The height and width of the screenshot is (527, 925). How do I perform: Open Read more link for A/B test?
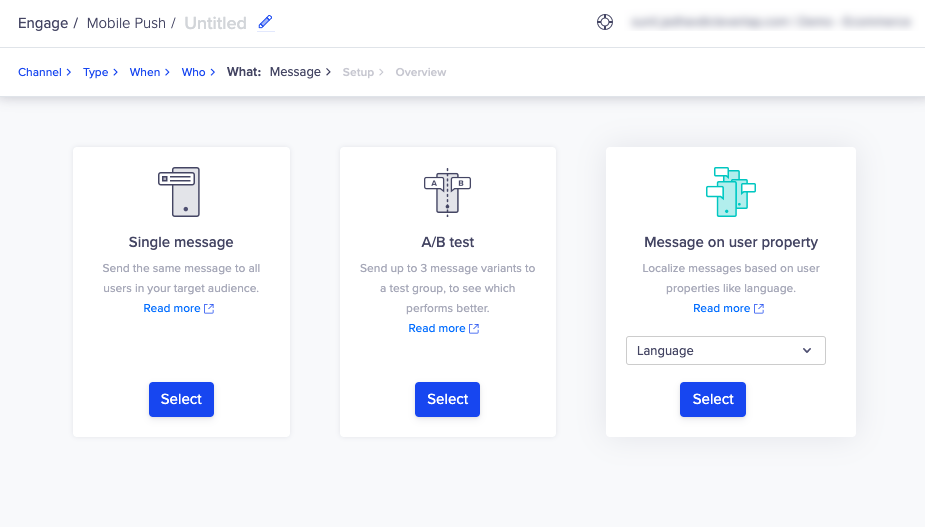(x=437, y=329)
